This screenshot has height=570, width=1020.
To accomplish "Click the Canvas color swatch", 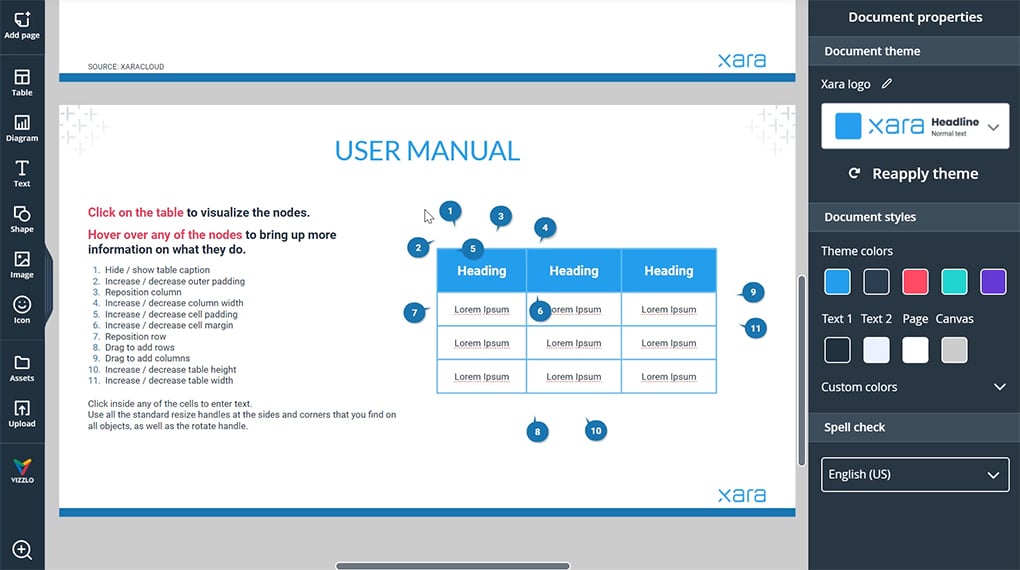I will pos(954,350).
